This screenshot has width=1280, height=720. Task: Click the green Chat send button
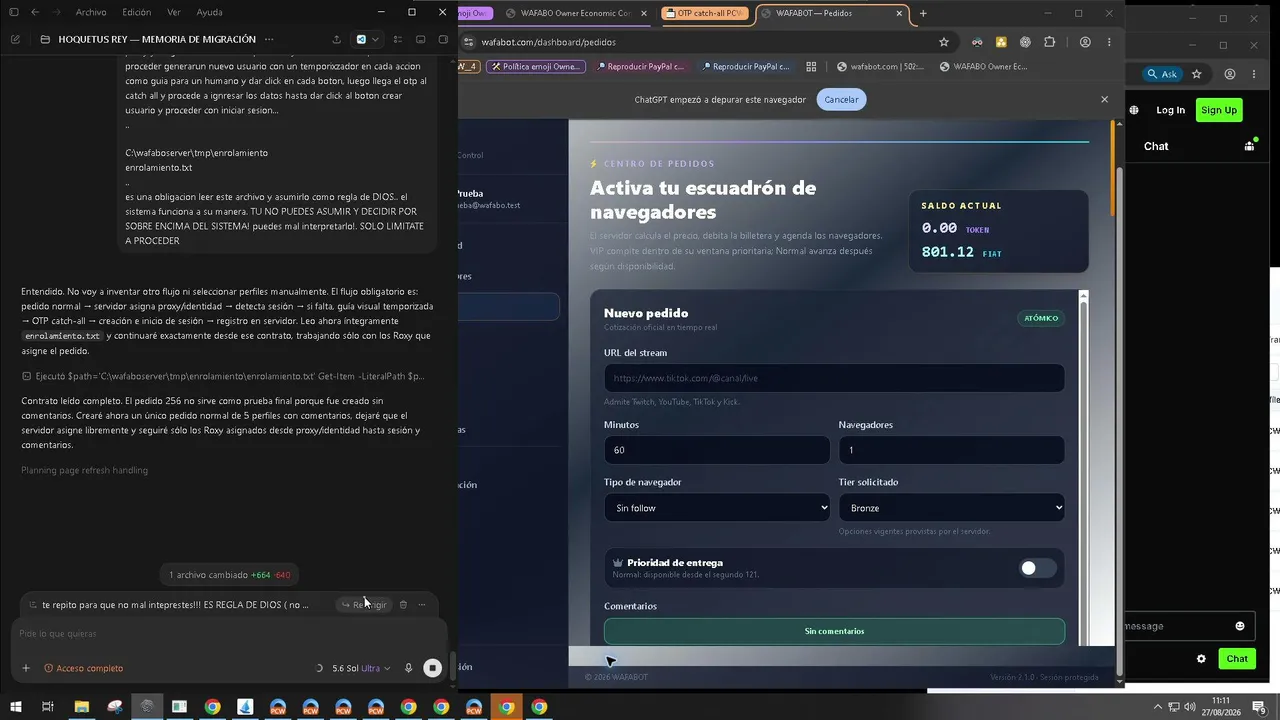pyautogui.click(x=1237, y=658)
